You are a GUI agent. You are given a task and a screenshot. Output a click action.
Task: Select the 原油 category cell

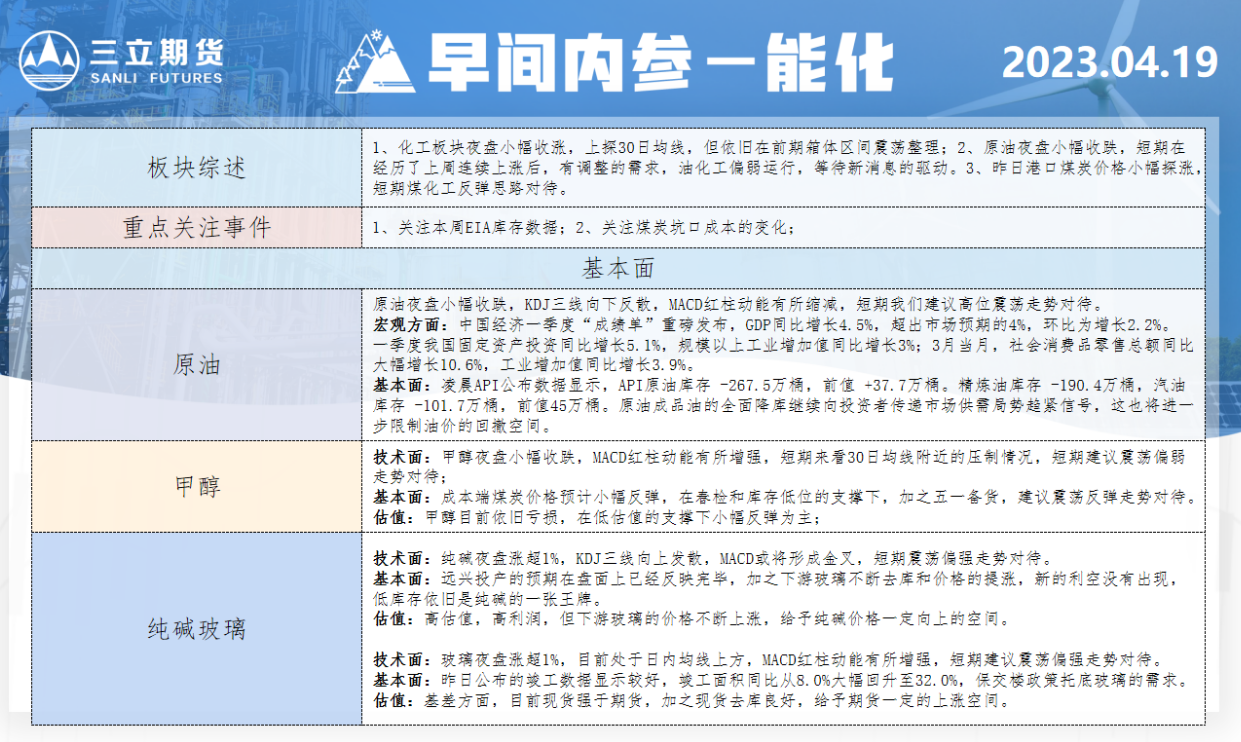pos(196,364)
